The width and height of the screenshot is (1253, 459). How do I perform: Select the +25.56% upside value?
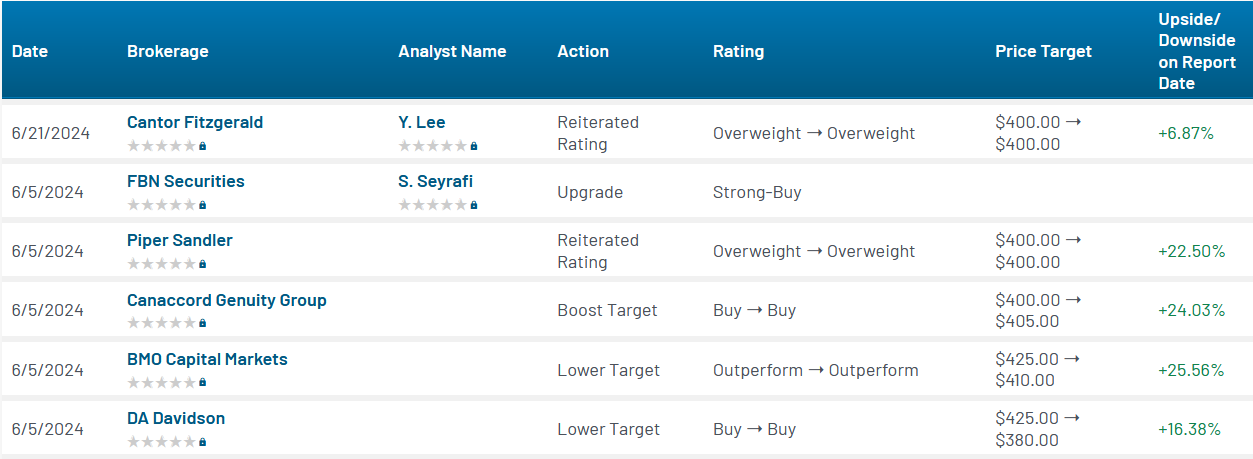click(1192, 370)
